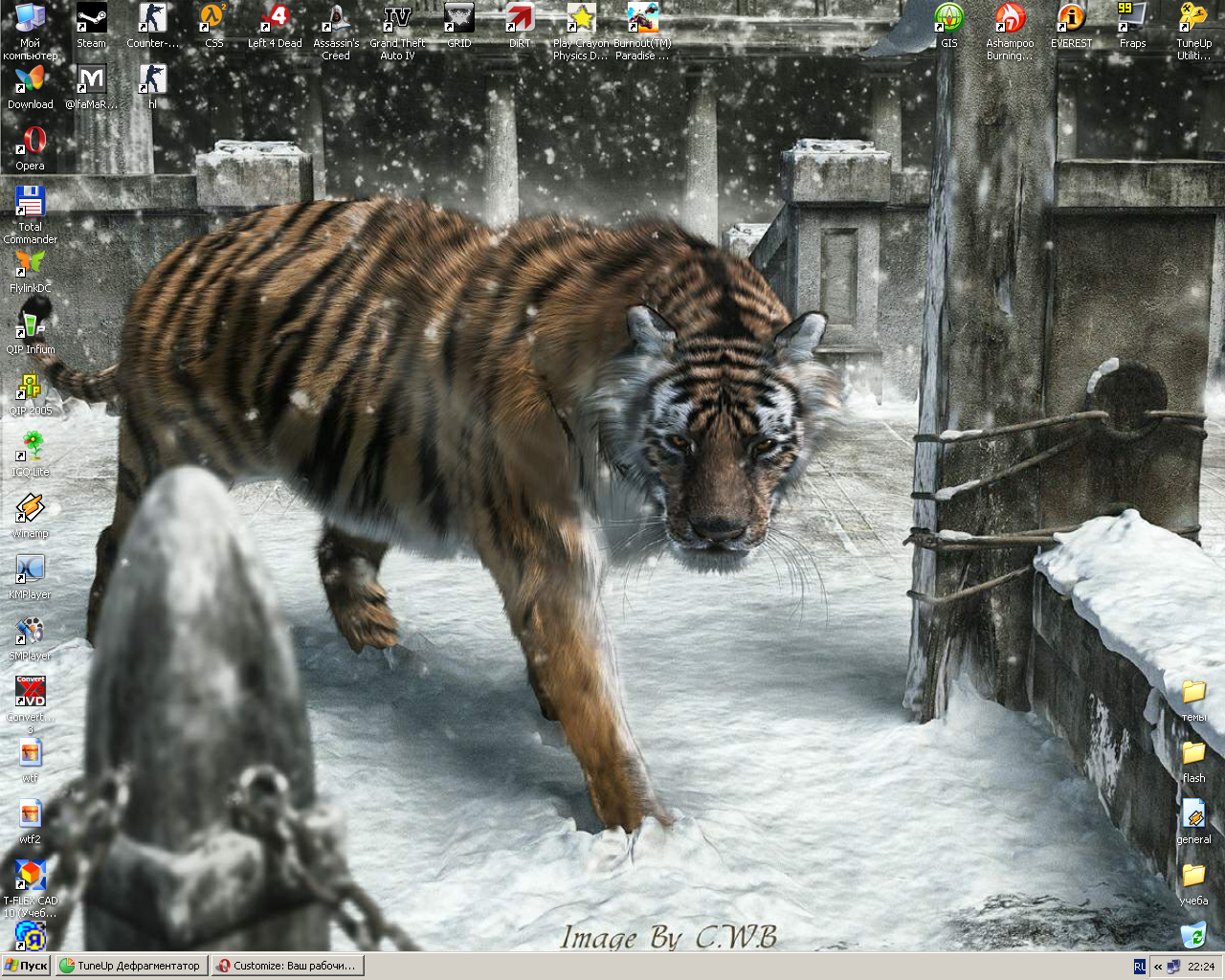Launch the Fraps shortcut
Viewport: 1225px width, 980px height.
(x=1132, y=26)
